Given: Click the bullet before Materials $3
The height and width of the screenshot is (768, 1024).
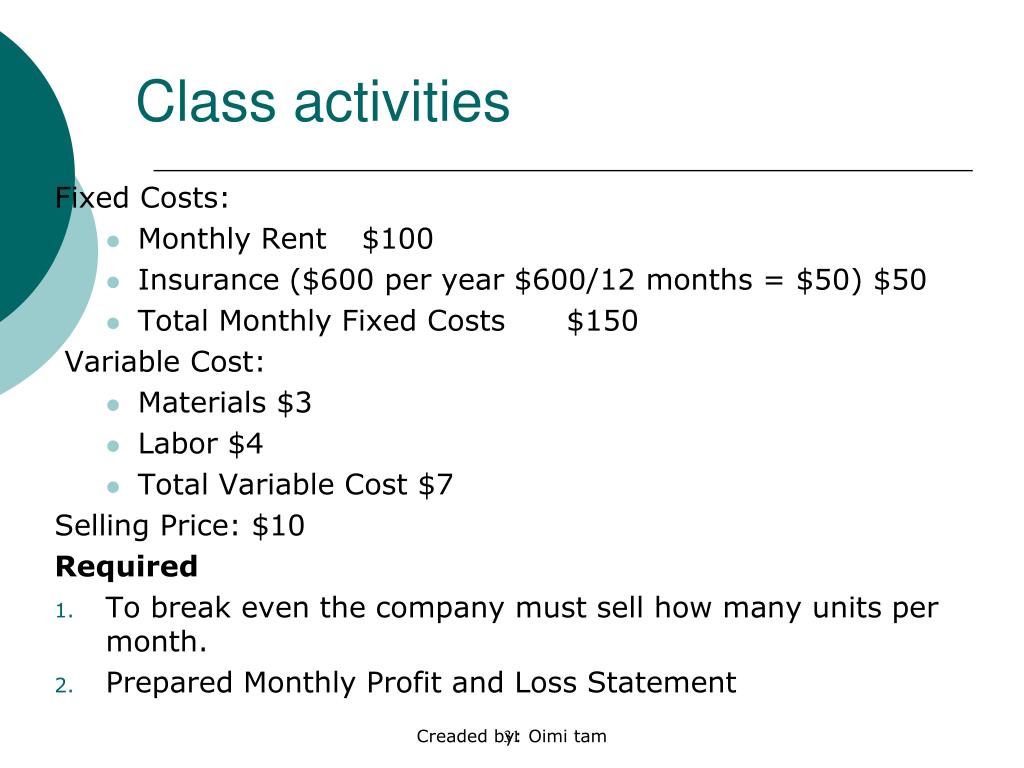Looking at the screenshot, I should coord(113,405).
